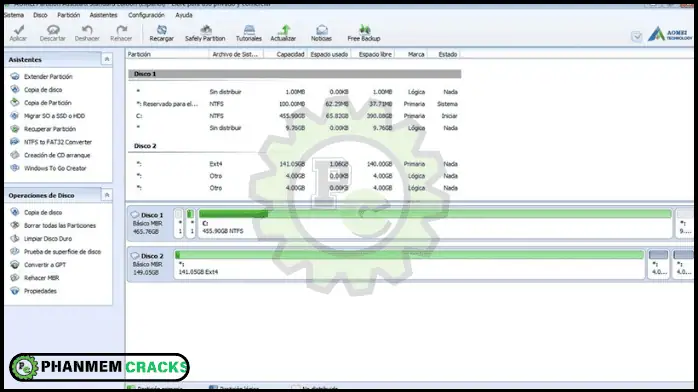Click the Prueba de superficie de disco icon
The height and width of the screenshot is (392, 698).
15,251
